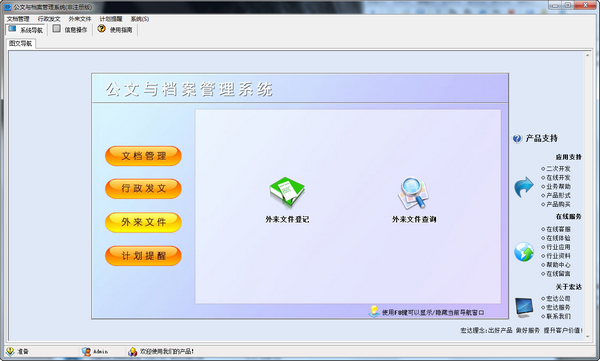
Task: Click the lightbulb tip icon near the F8 hint
Action: click(x=374, y=311)
